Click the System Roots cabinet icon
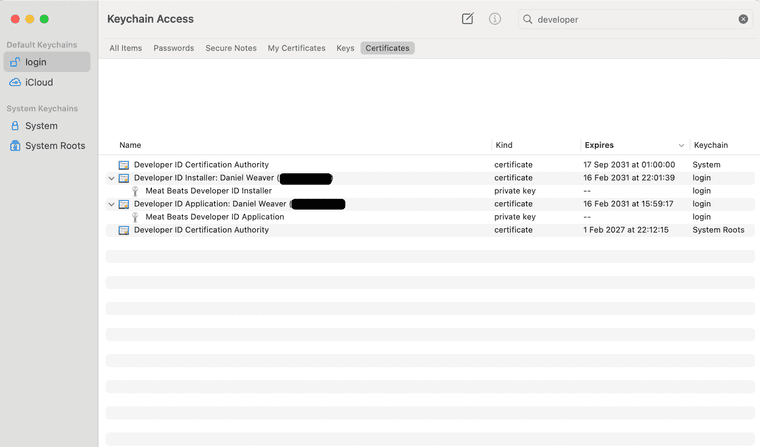The height and width of the screenshot is (447, 760). click(15, 145)
